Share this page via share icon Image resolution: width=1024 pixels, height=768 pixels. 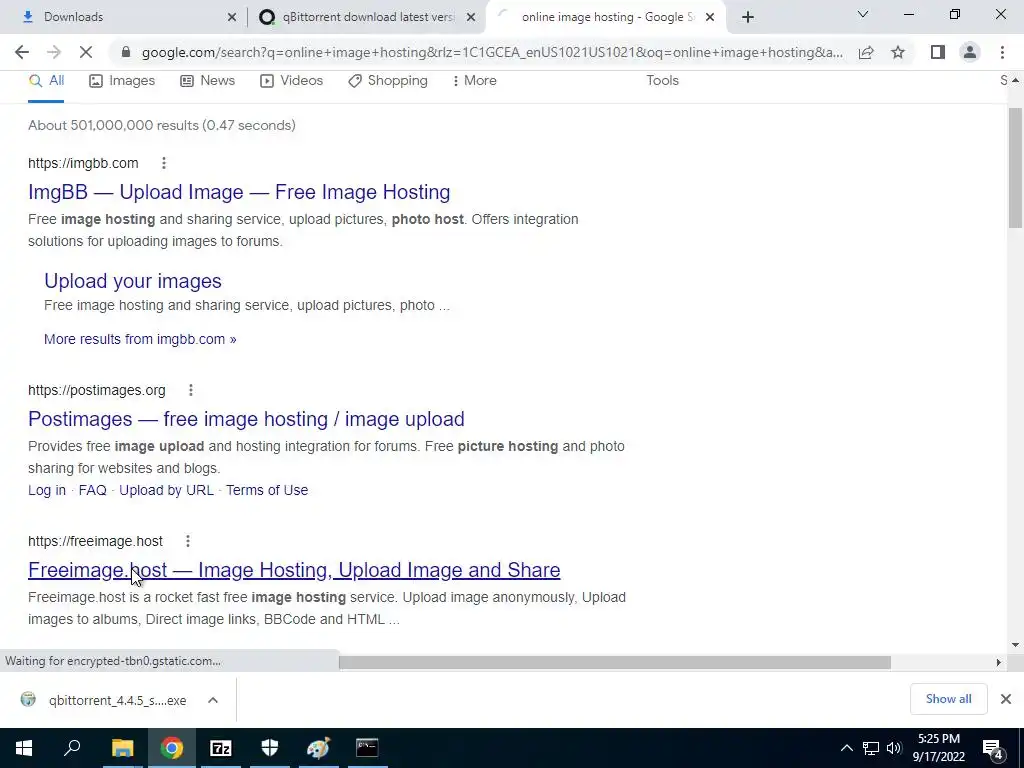(x=866, y=52)
